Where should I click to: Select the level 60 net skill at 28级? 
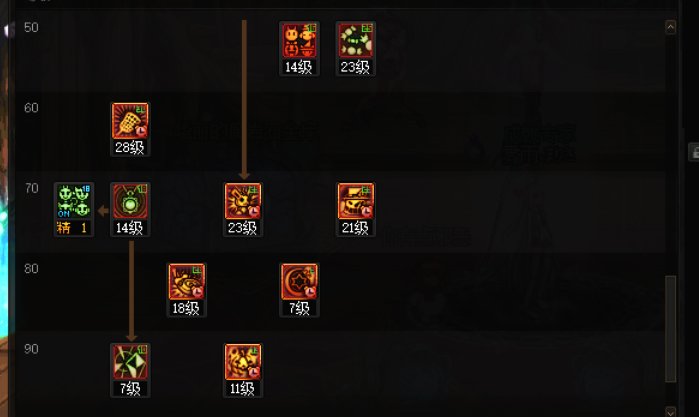point(130,121)
